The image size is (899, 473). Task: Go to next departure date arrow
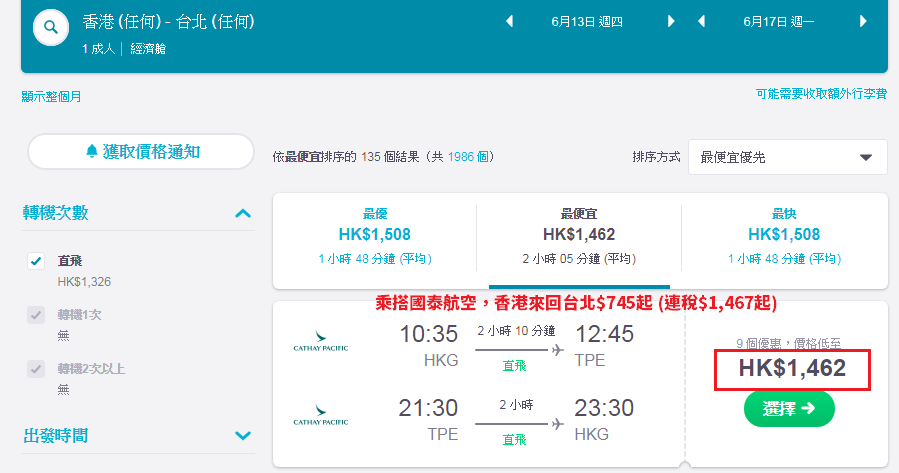tap(671, 22)
